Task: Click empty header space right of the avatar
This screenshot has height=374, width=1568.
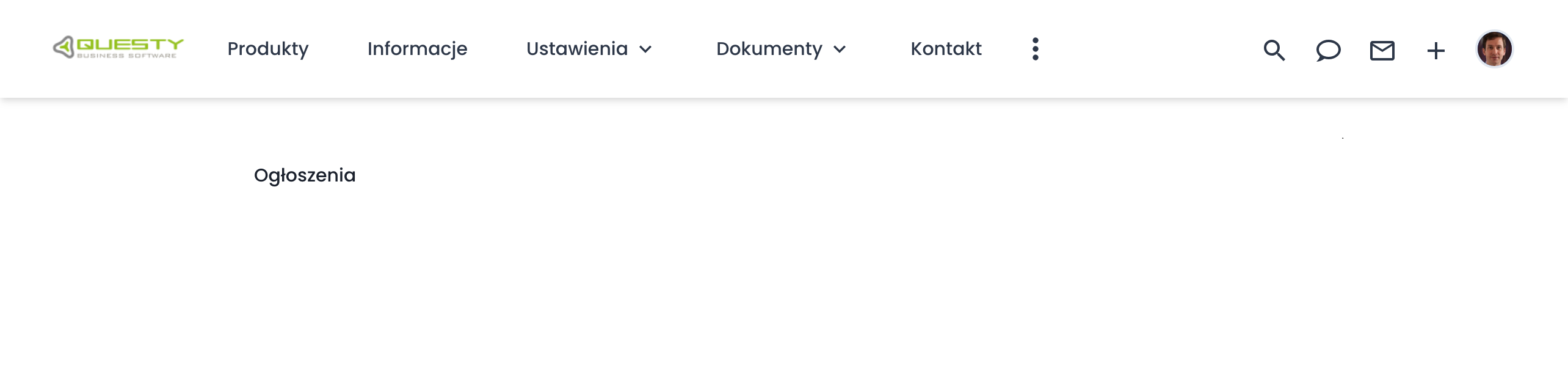Action: 1542,49
